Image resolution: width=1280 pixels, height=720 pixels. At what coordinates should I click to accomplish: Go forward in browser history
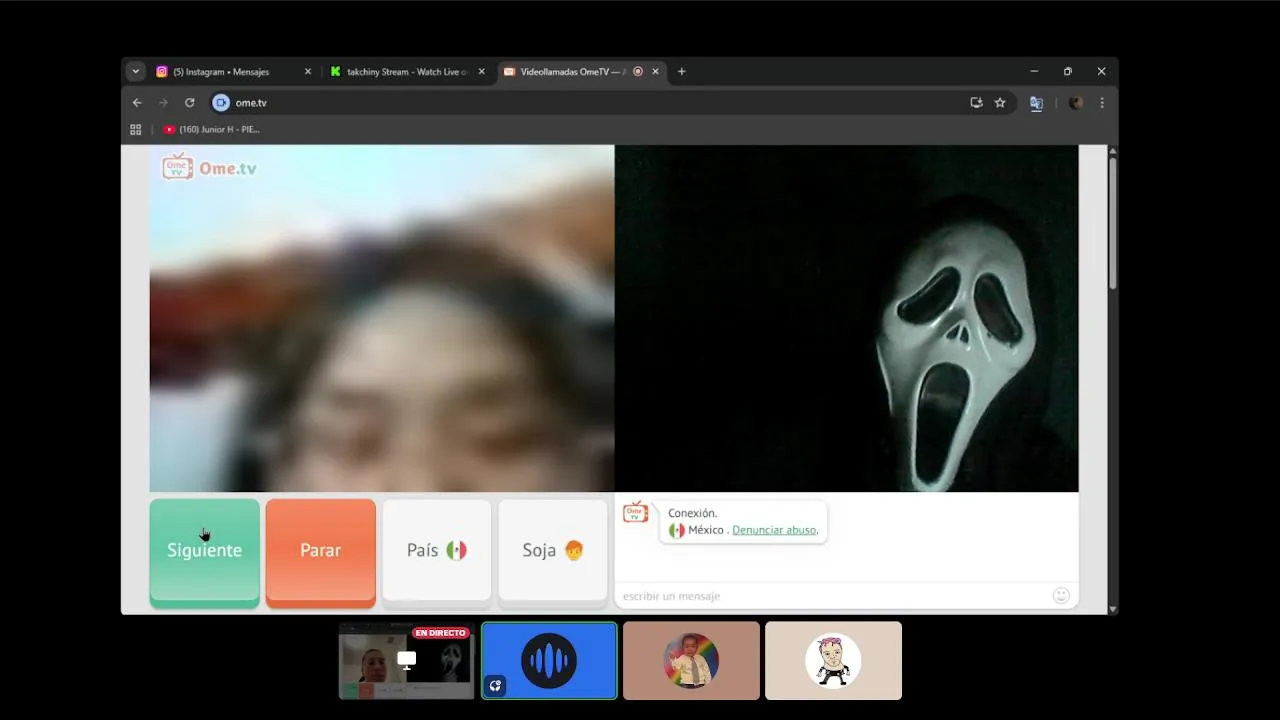point(163,103)
